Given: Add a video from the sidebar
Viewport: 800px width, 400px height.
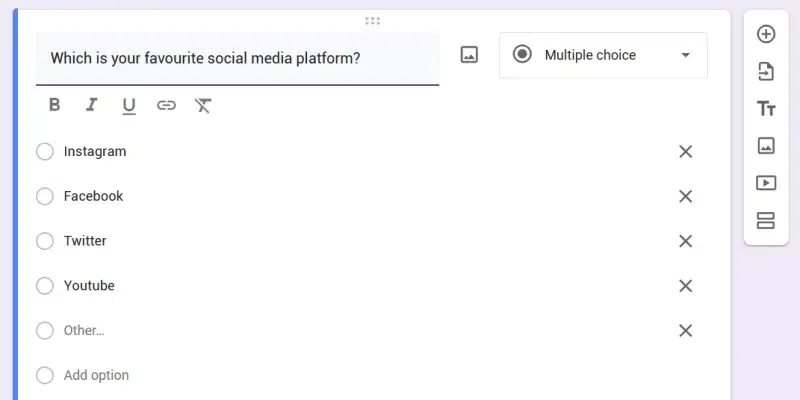Looking at the screenshot, I should (x=766, y=183).
